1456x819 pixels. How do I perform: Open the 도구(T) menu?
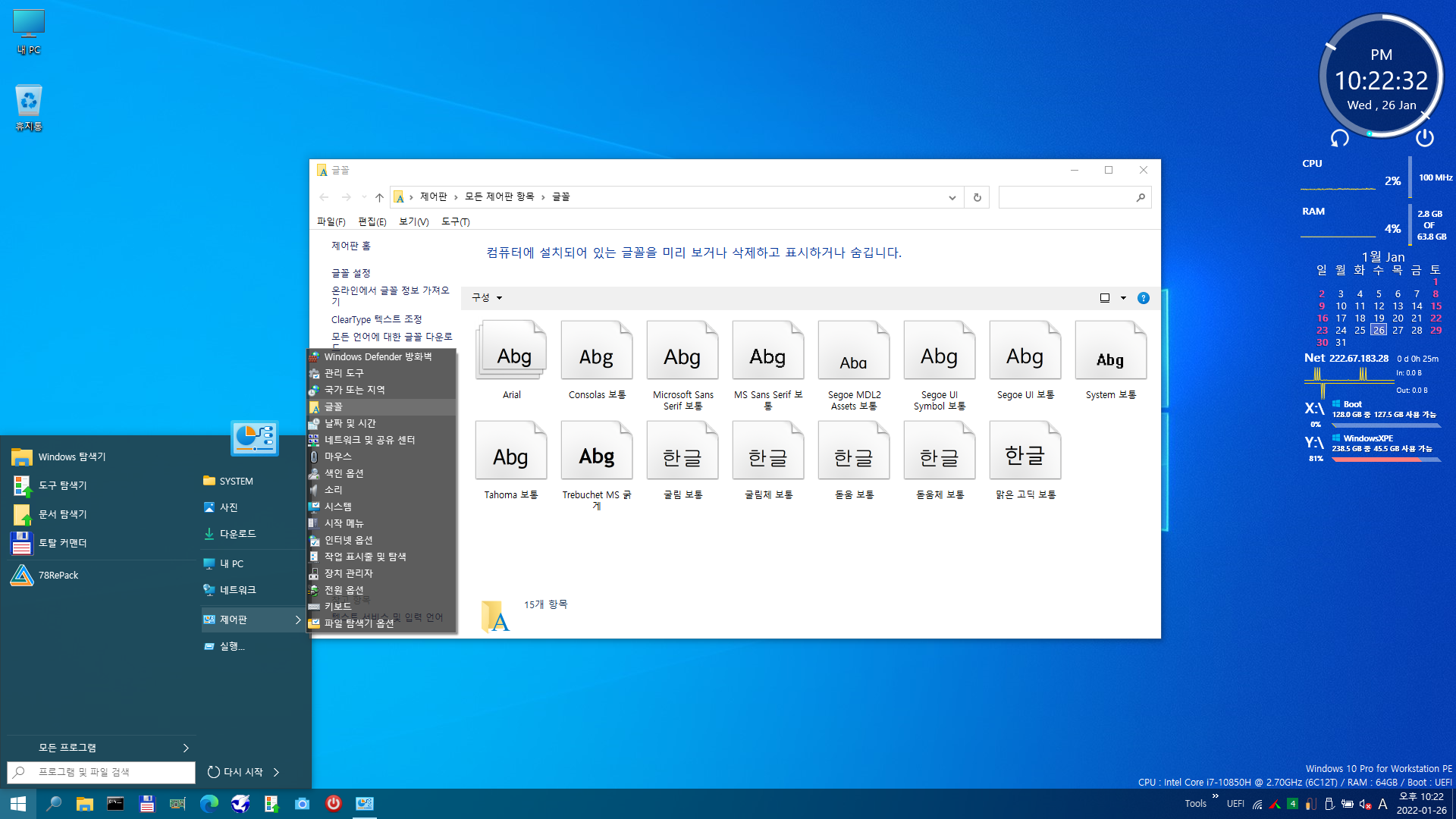tap(455, 221)
